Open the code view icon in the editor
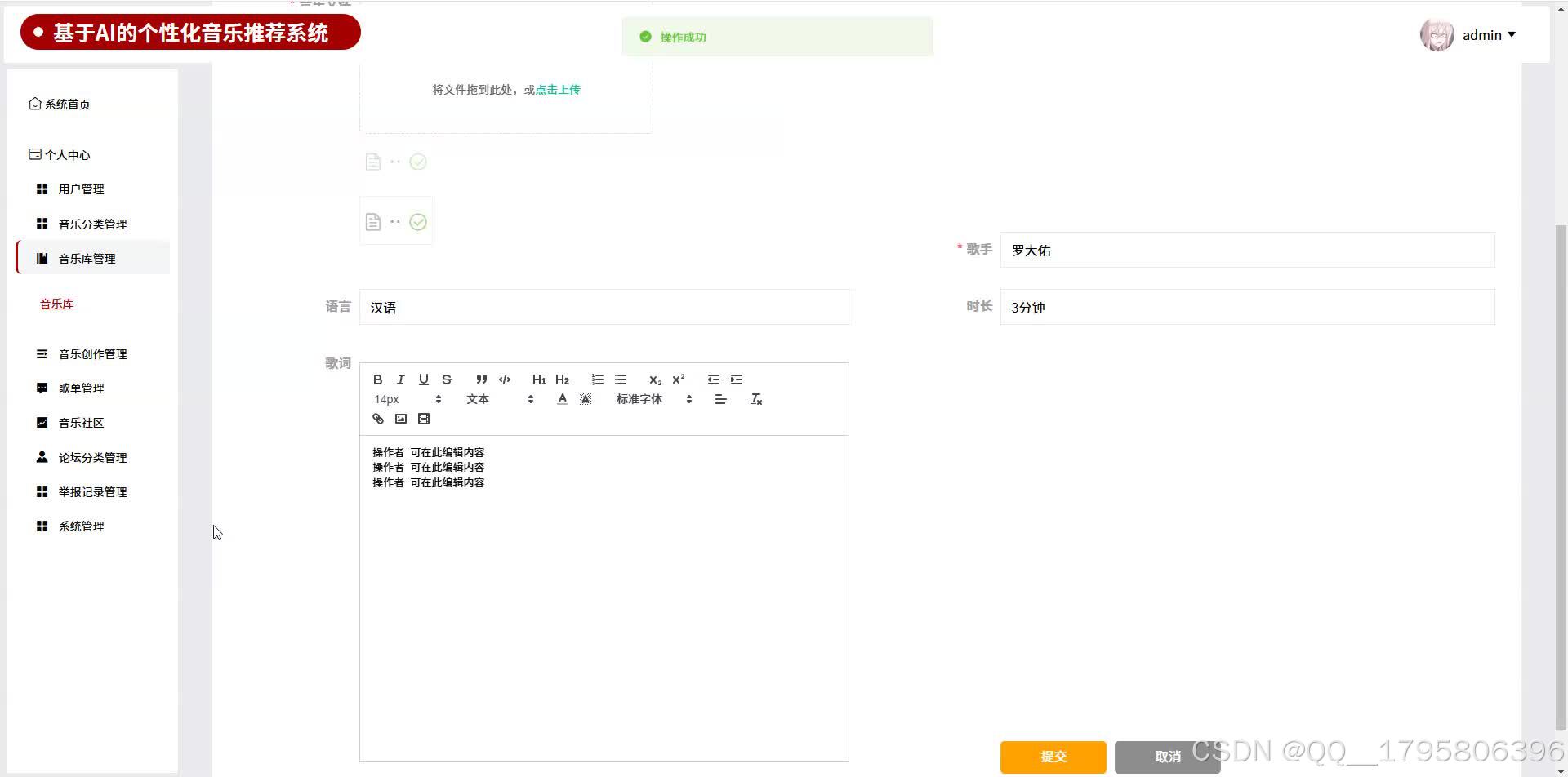1568x777 pixels. point(504,379)
